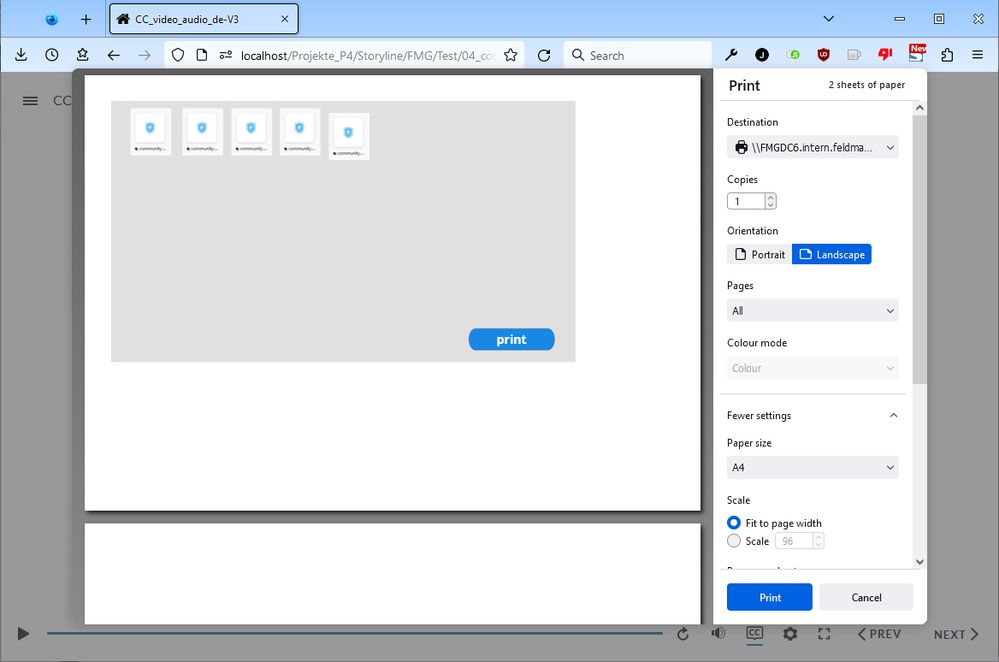Open the Firefox downloads icon
Screen dimensions: 999x662
click(x=21, y=55)
